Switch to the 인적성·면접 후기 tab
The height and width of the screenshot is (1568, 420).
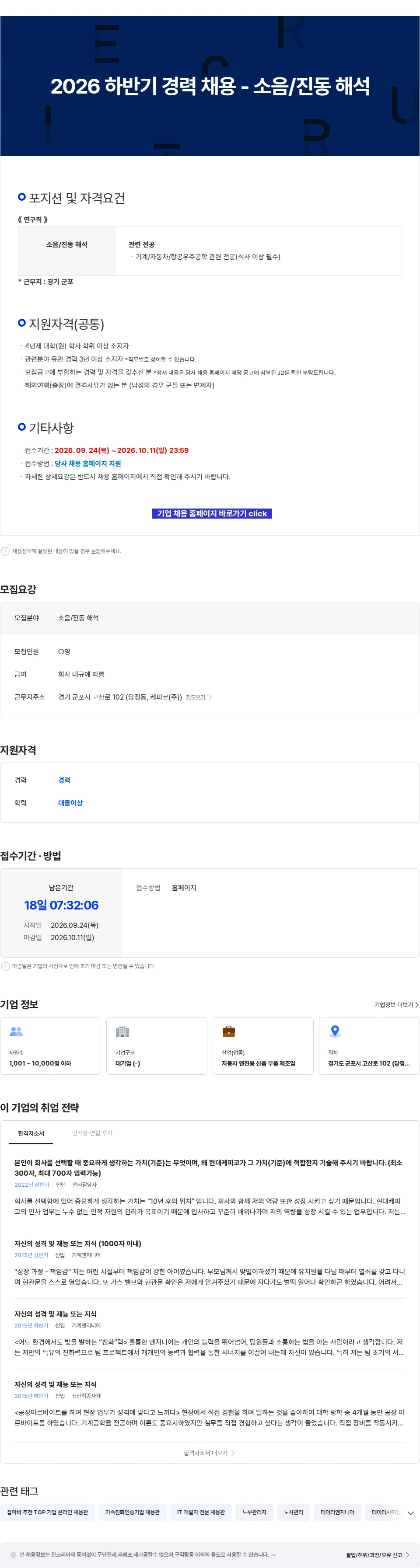point(92,1133)
